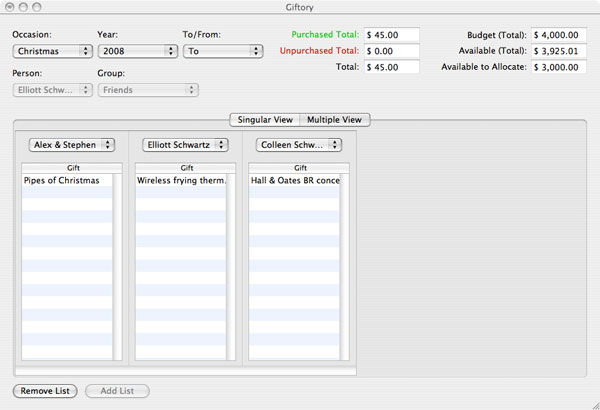Screen dimensions: 600x410
Task: Click the Add List button
Action: point(117,391)
